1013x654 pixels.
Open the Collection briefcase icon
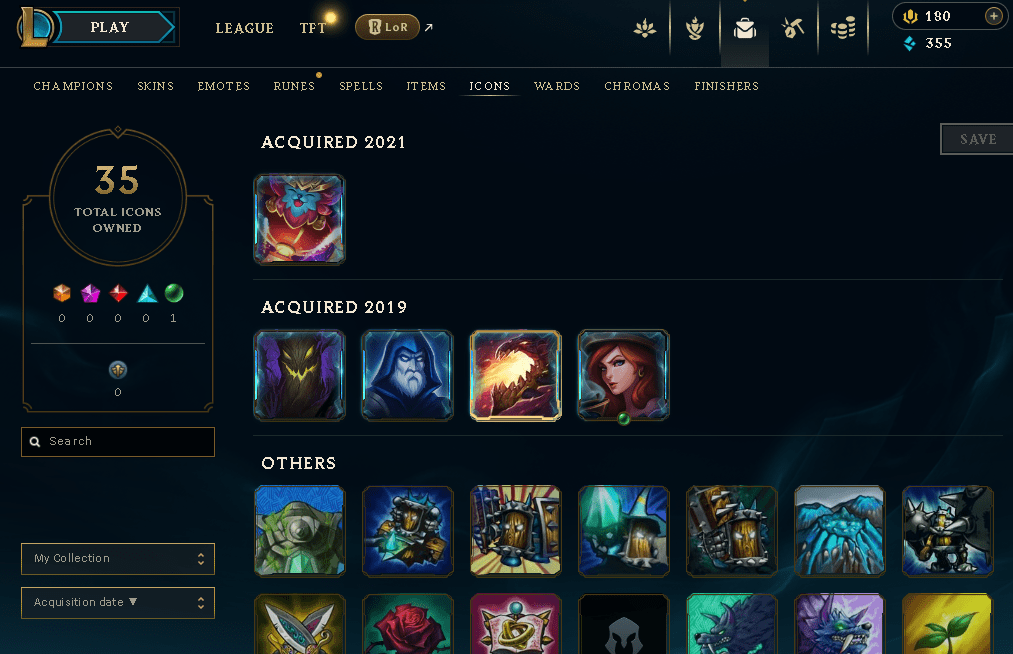[x=744, y=28]
